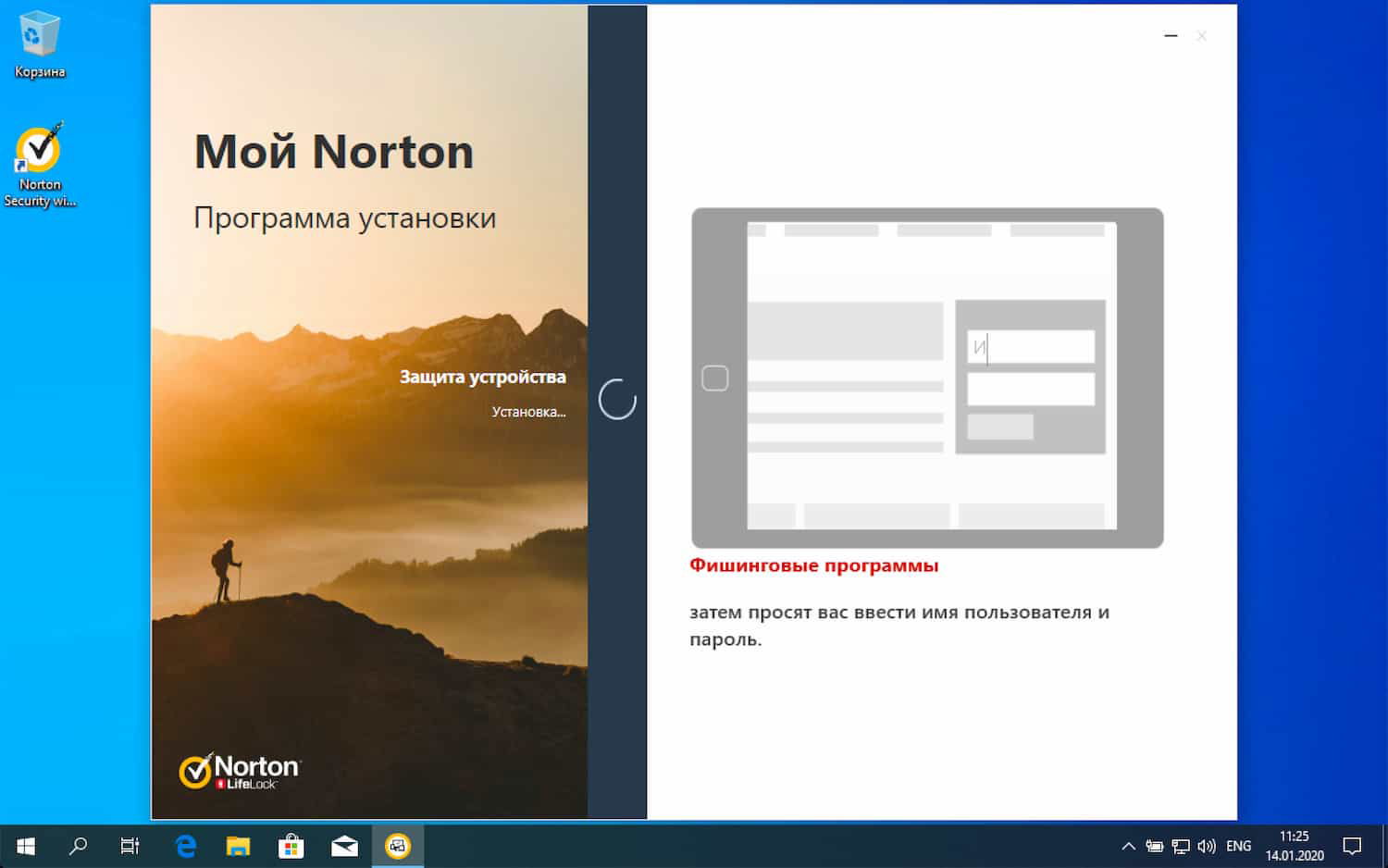Click the taskbar search magnifier

click(79, 846)
